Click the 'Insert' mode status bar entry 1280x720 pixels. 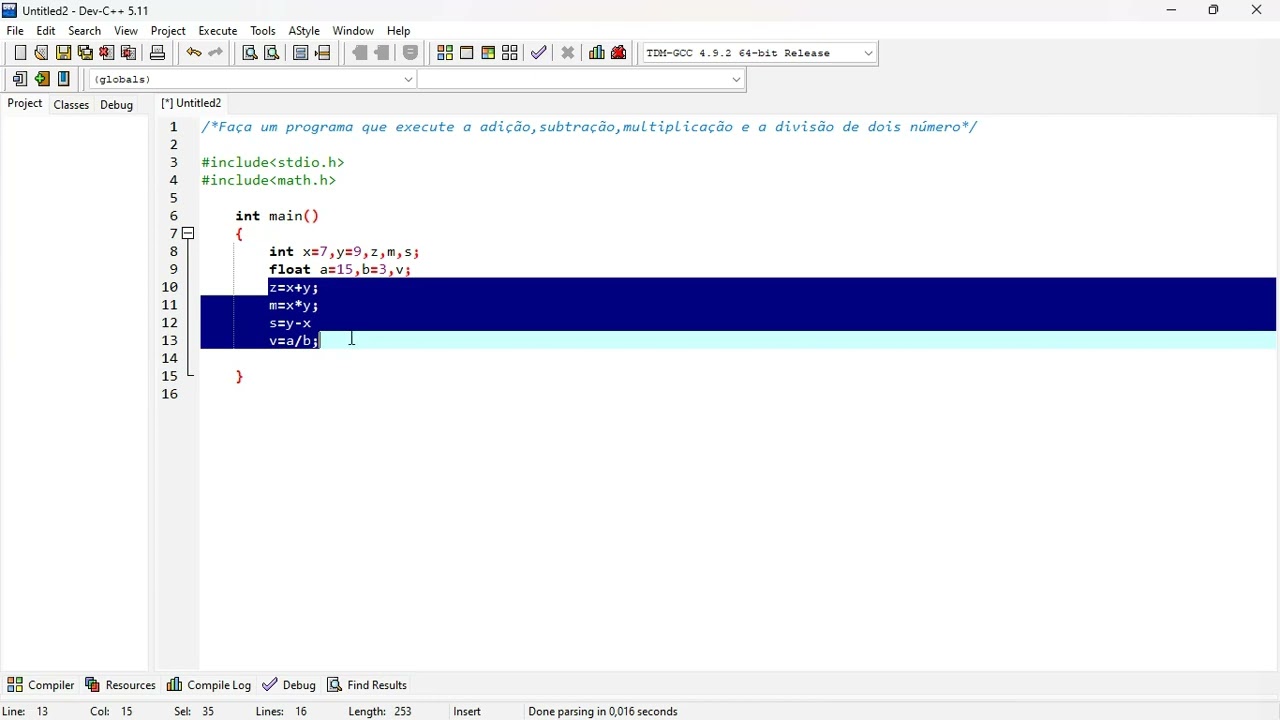(x=467, y=712)
